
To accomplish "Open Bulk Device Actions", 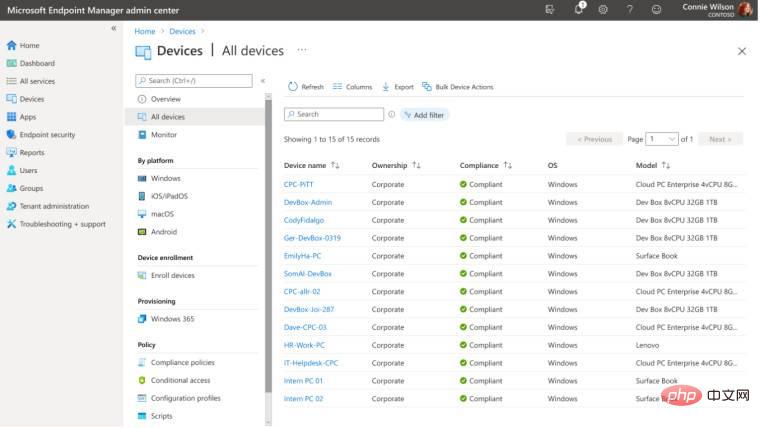I will pos(458,87).
